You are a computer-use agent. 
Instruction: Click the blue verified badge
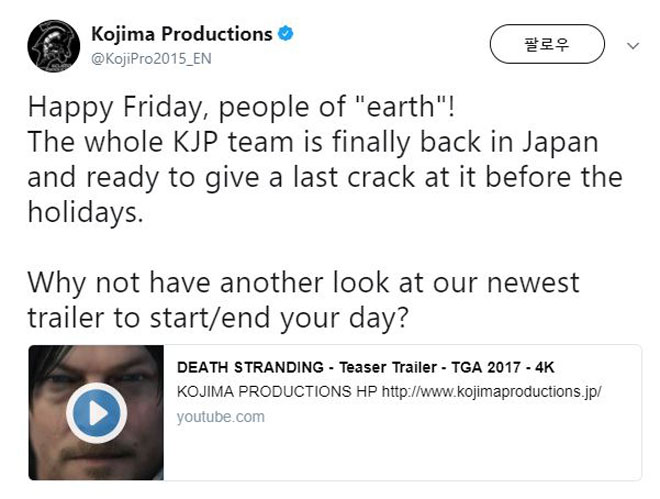click(285, 34)
